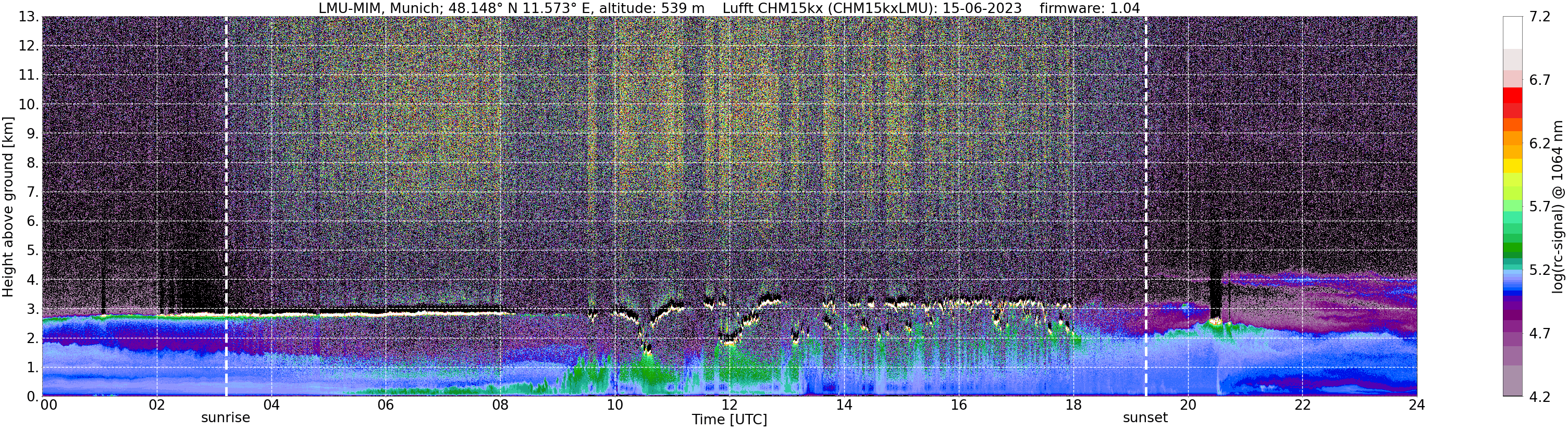Click the height axis tick label 0.
Image resolution: width=1568 pixels, height=430 pixels.
[x=33, y=397]
